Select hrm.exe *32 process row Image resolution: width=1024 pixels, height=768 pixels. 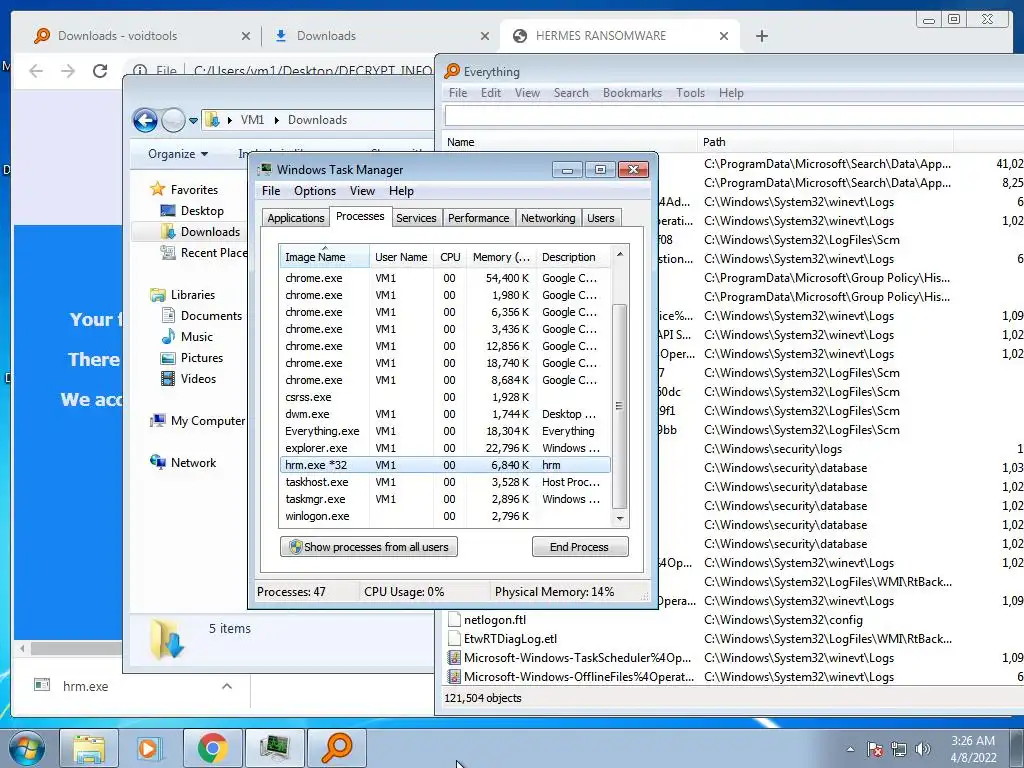(445, 465)
